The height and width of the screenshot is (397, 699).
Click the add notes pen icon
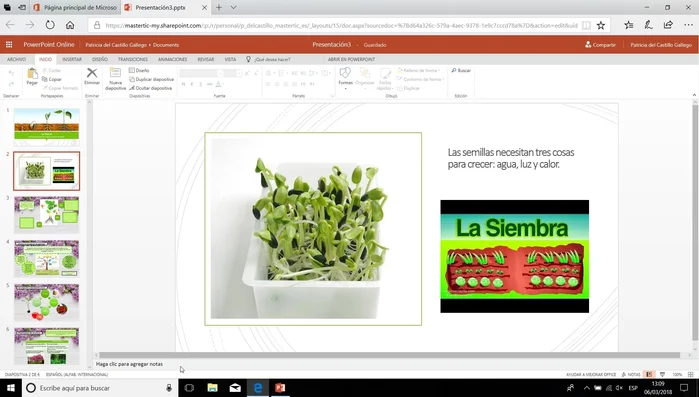[x=649, y=25]
